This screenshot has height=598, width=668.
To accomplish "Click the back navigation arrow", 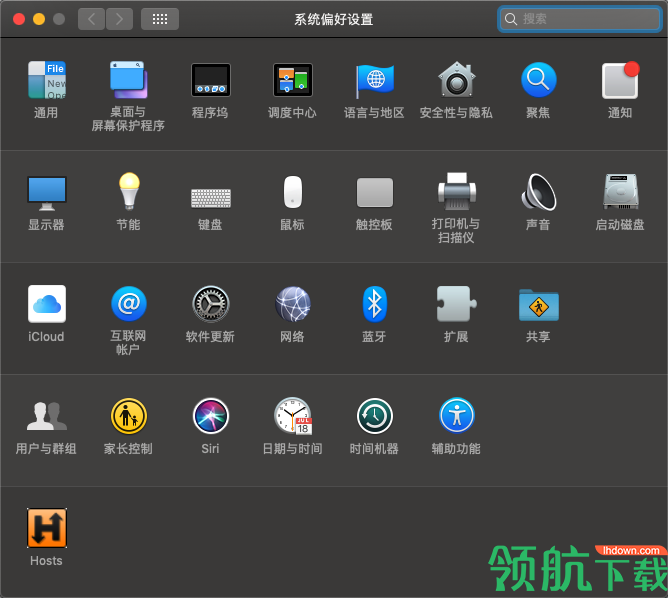I will tap(91, 19).
